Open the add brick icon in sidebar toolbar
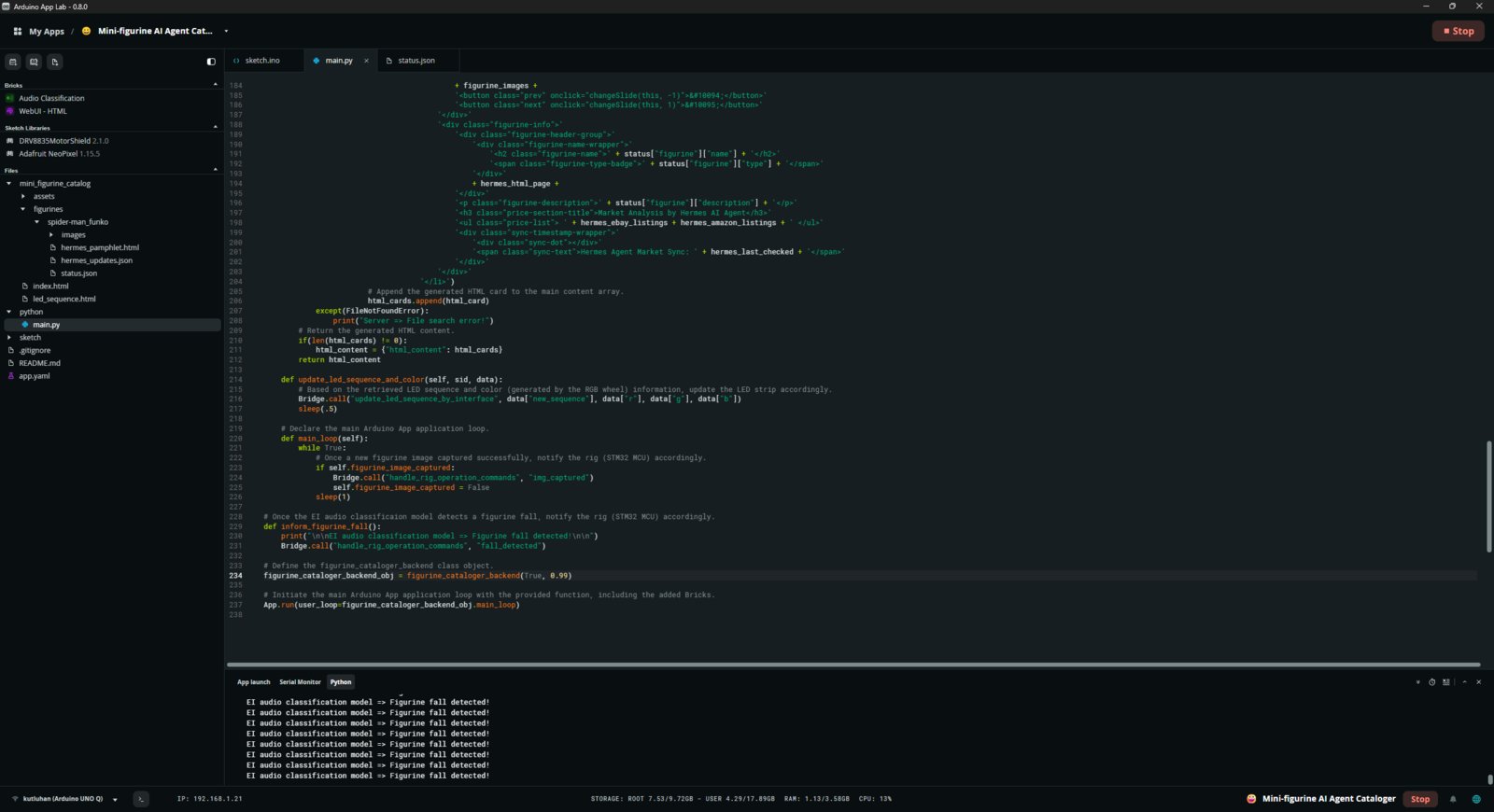The image size is (1494, 812). coord(13,62)
